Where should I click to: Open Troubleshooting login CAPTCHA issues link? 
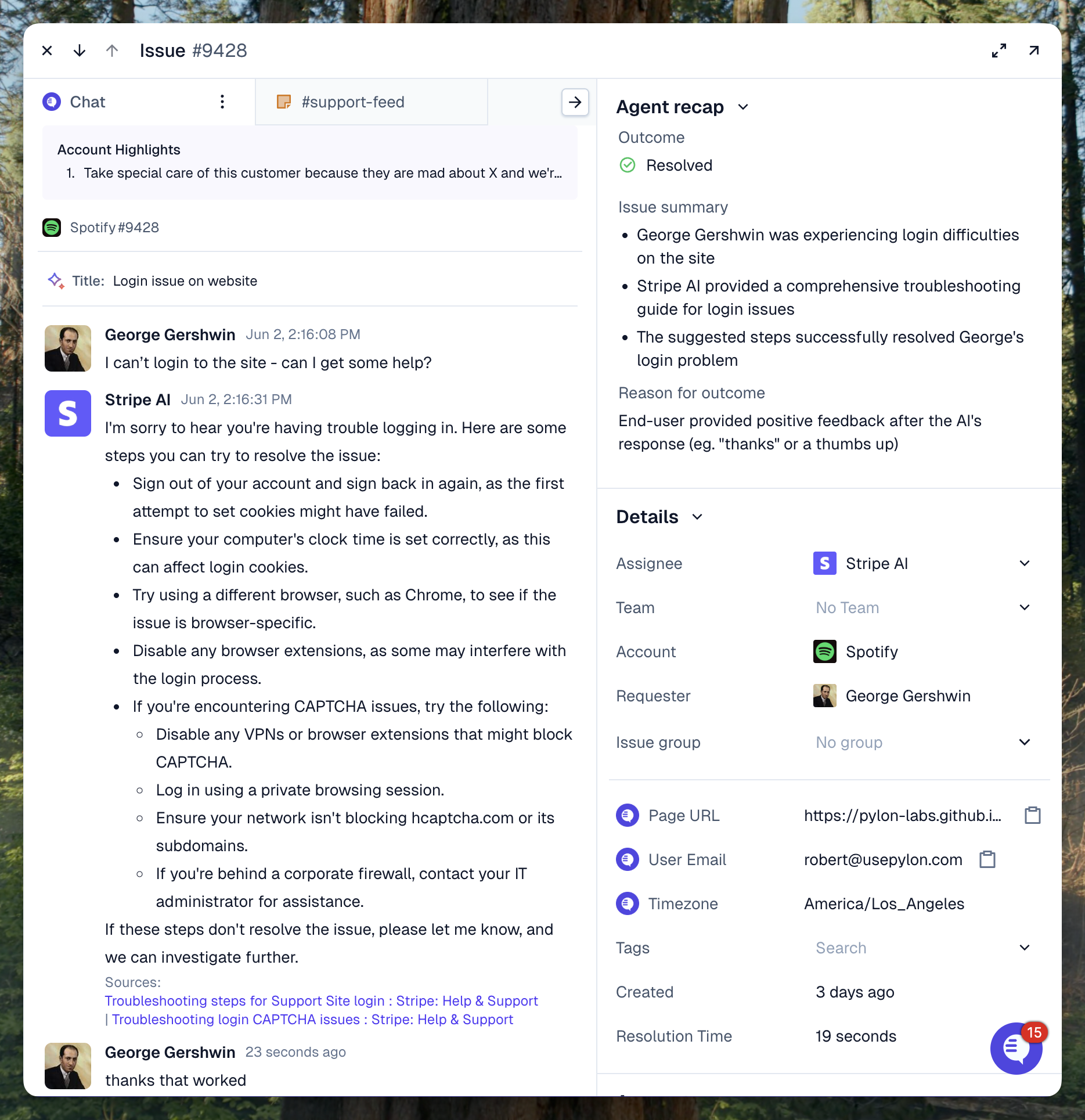tap(312, 1020)
